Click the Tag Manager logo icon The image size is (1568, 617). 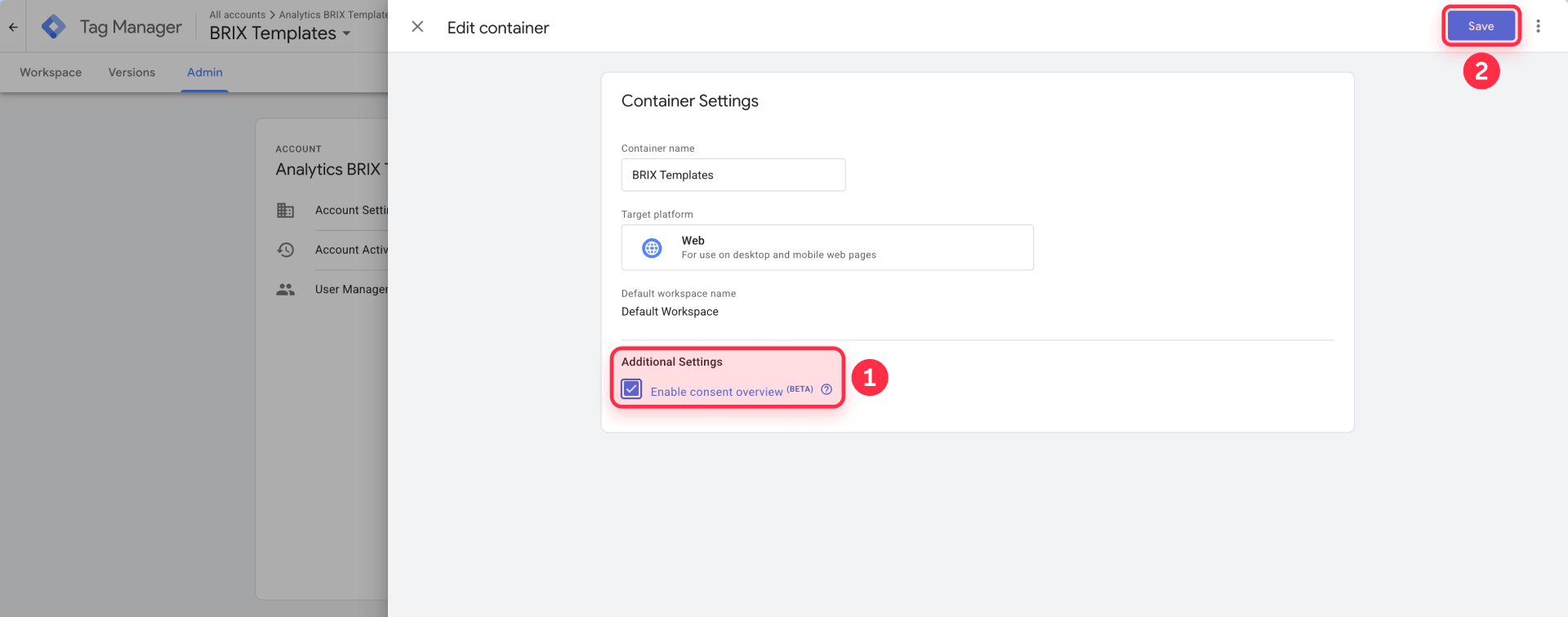54,27
